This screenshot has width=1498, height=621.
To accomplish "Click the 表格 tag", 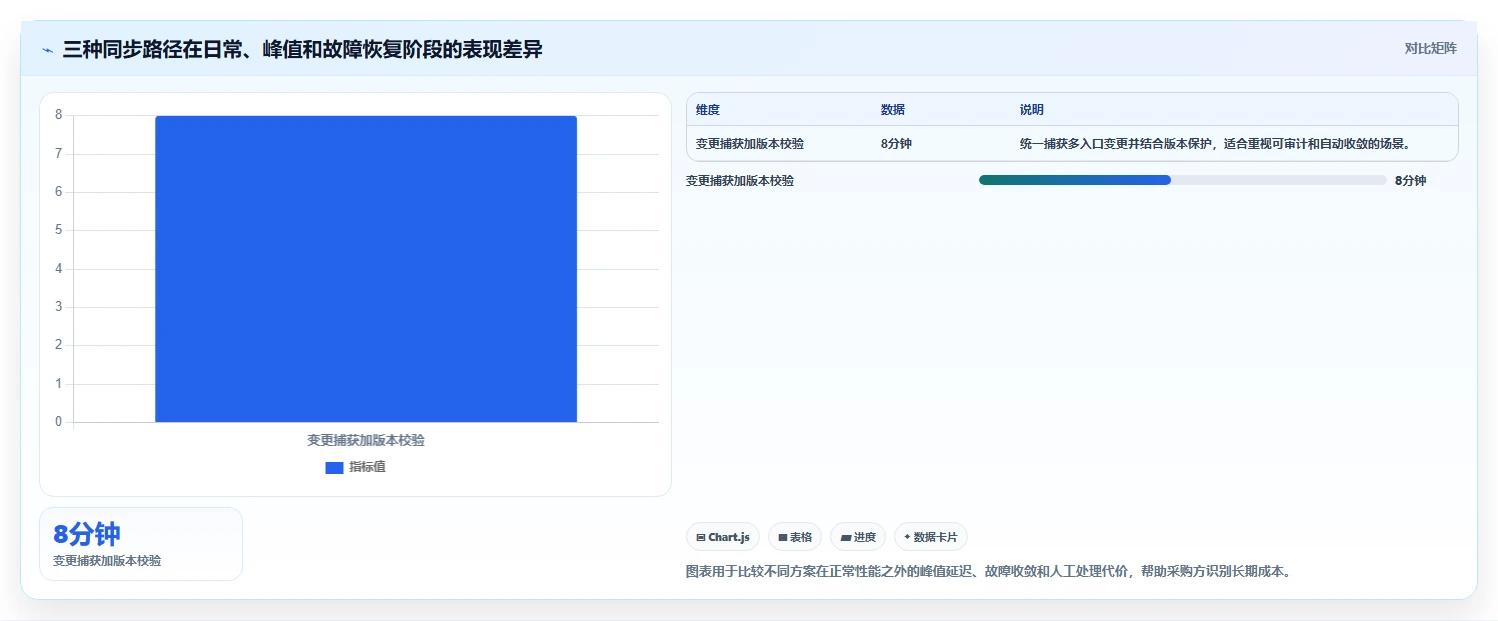I will click(x=795, y=537).
